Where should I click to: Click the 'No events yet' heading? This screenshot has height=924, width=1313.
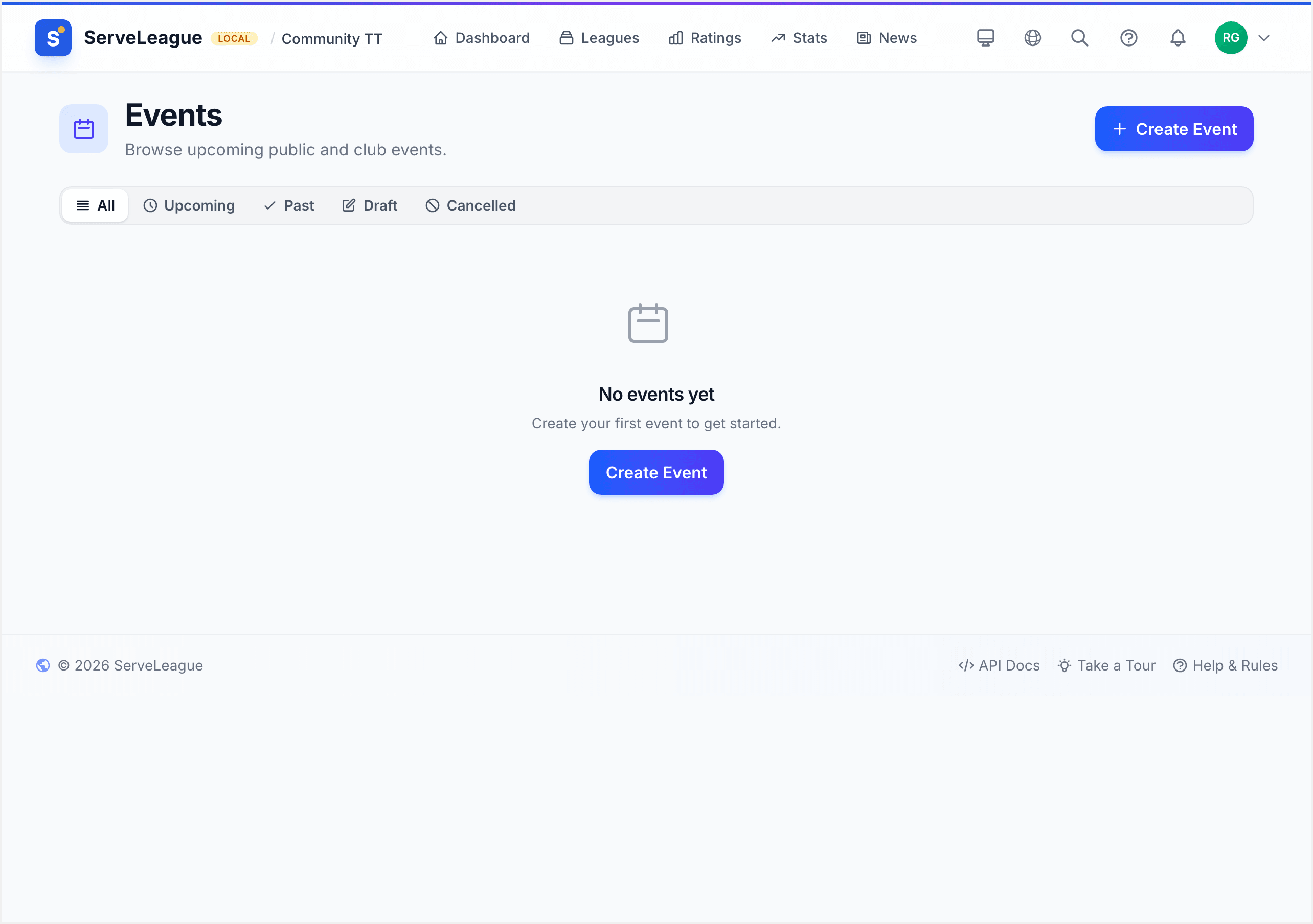click(x=656, y=394)
